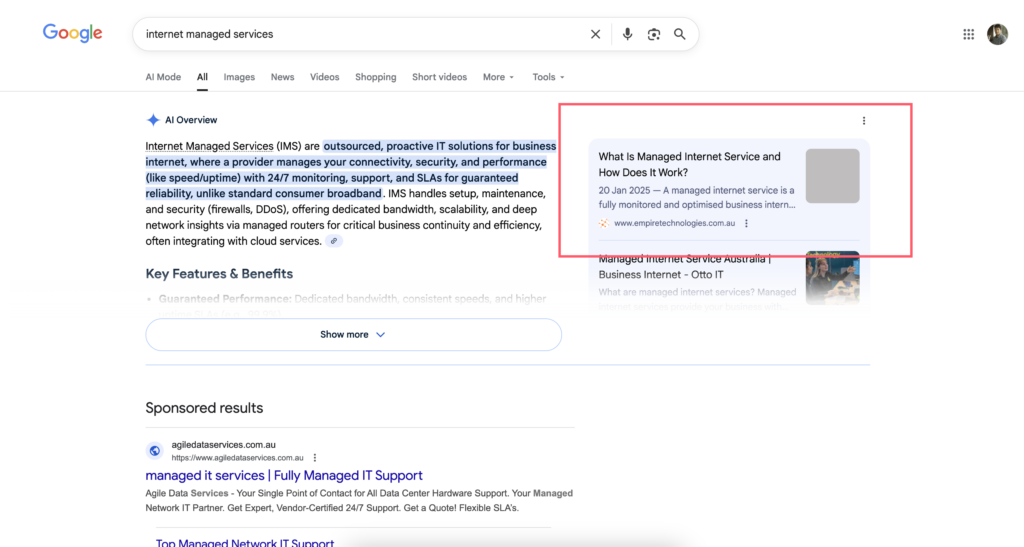1024x547 pixels.
Task: Switch to Images tab
Action: pos(239,77)
